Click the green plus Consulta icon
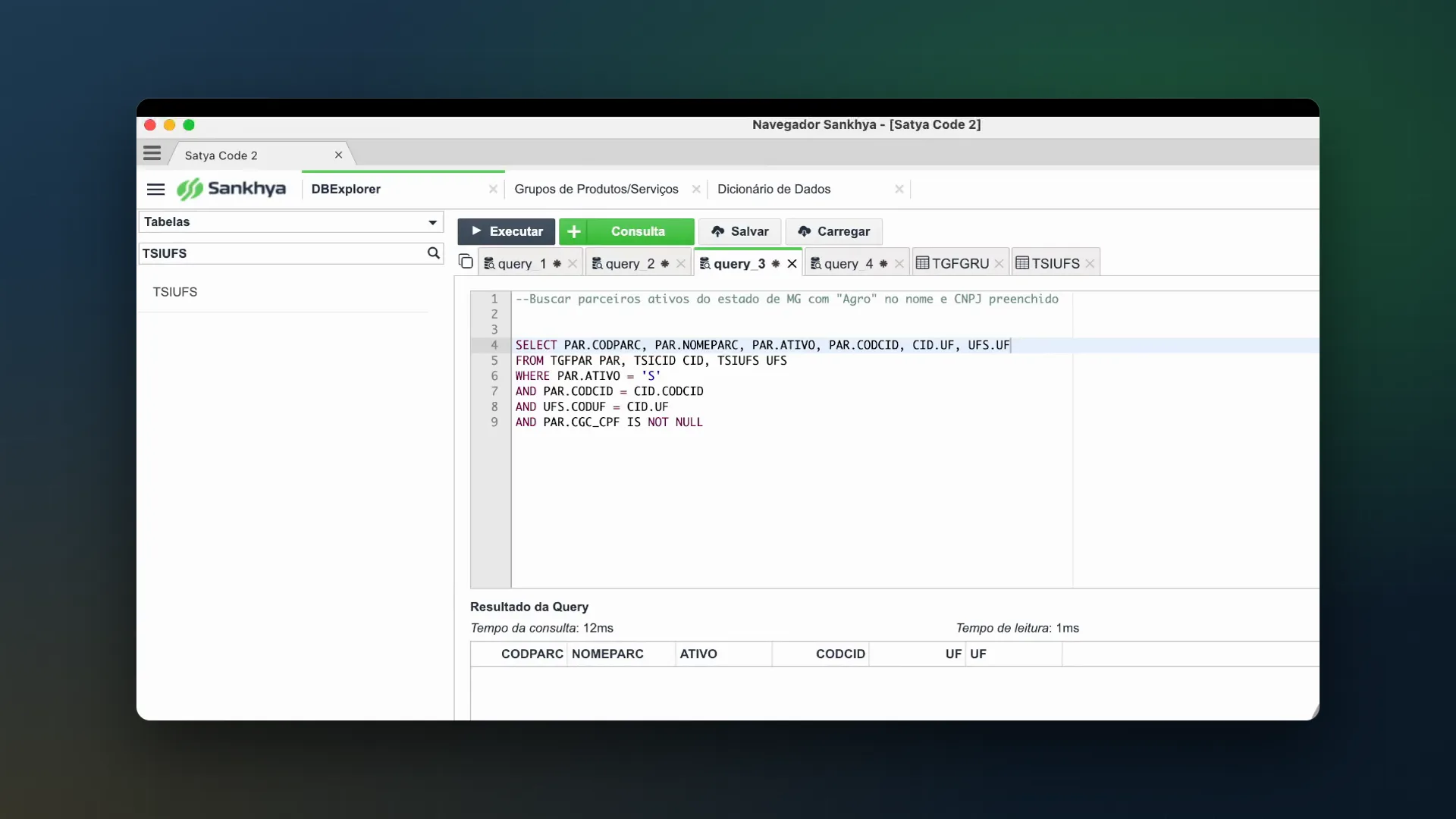Screen dimensions: 1456x819 [574, 231]
